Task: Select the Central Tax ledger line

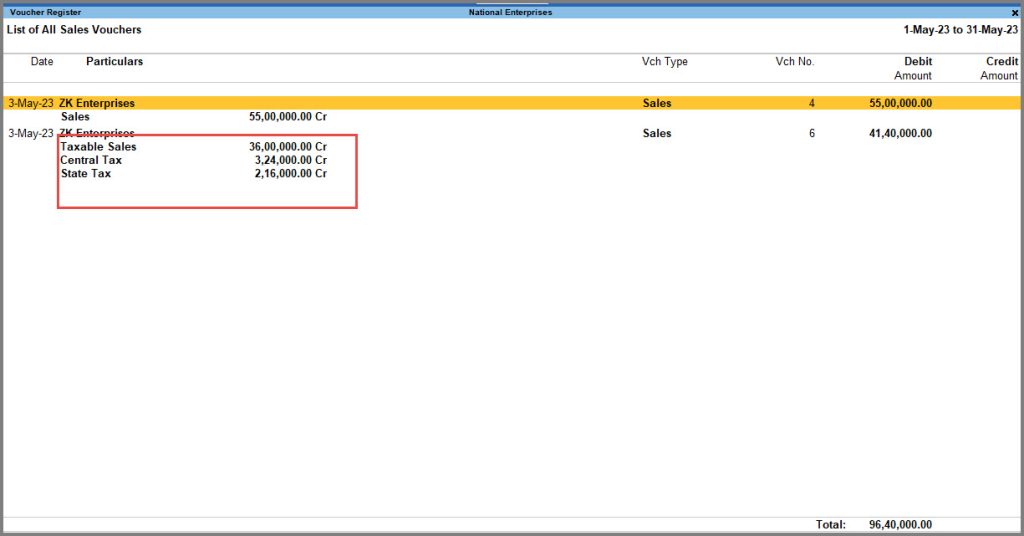Action: coord(193,160)
